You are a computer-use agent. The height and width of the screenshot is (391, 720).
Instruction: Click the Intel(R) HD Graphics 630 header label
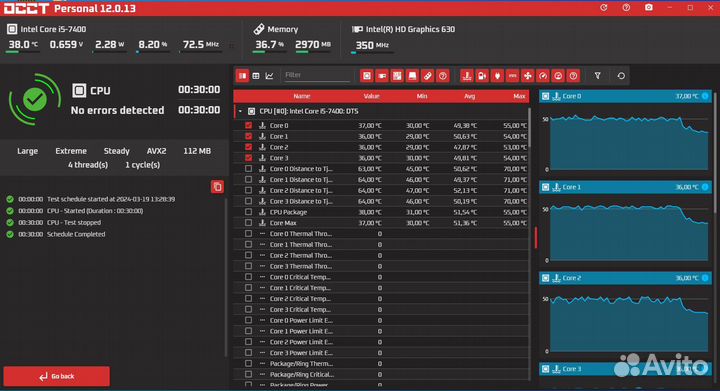410,29
